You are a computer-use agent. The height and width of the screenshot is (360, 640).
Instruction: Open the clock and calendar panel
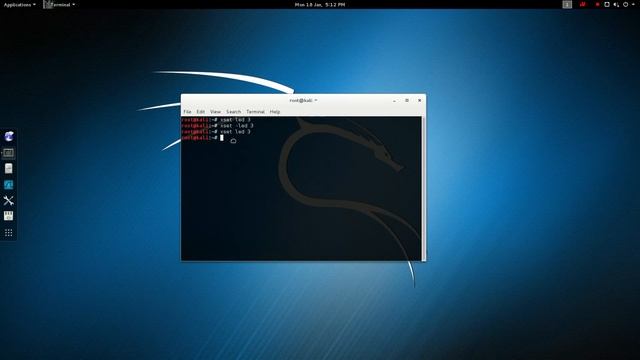coord(320,4)
